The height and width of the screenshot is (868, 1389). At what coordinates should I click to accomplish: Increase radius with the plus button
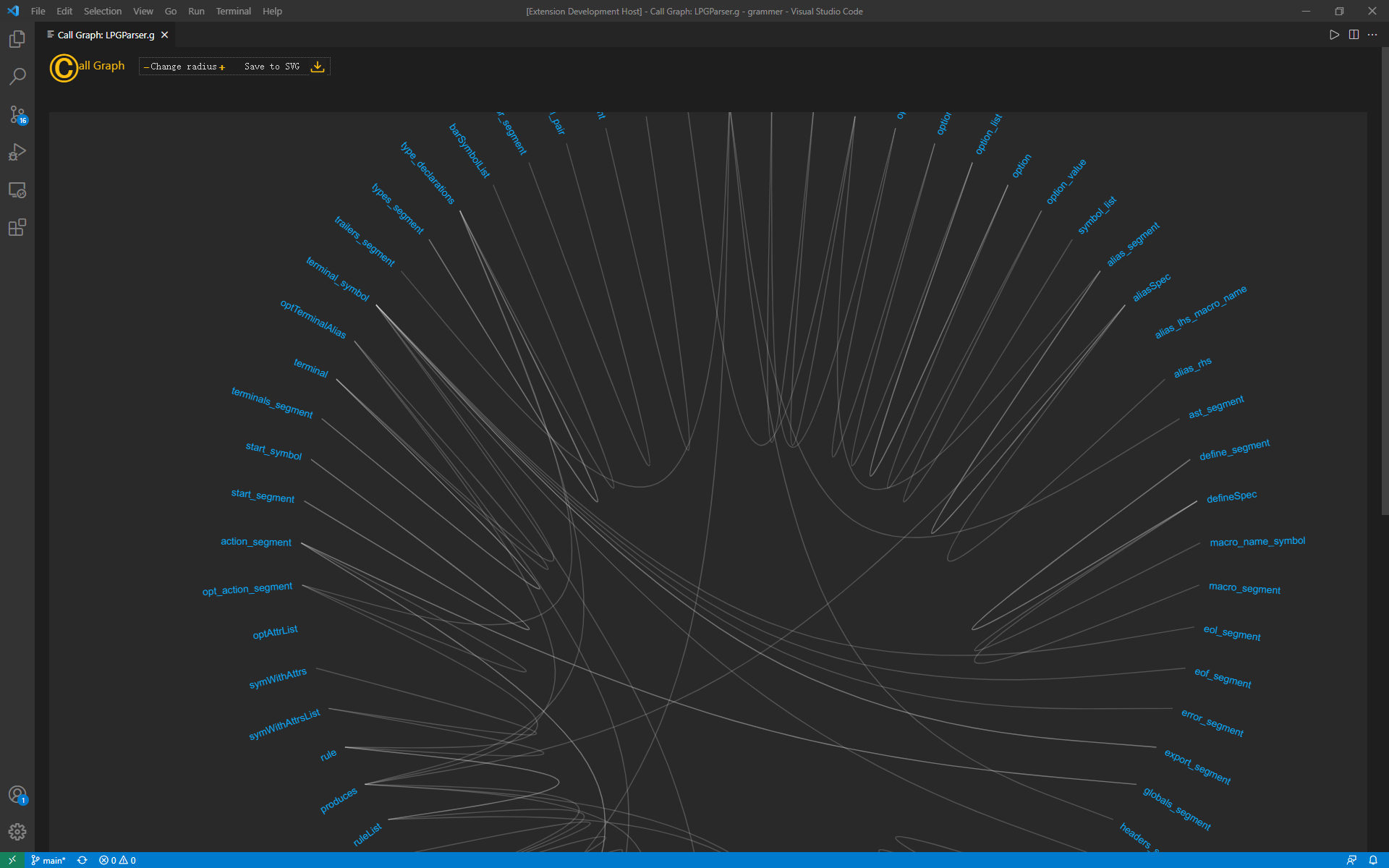coord(222,67)
